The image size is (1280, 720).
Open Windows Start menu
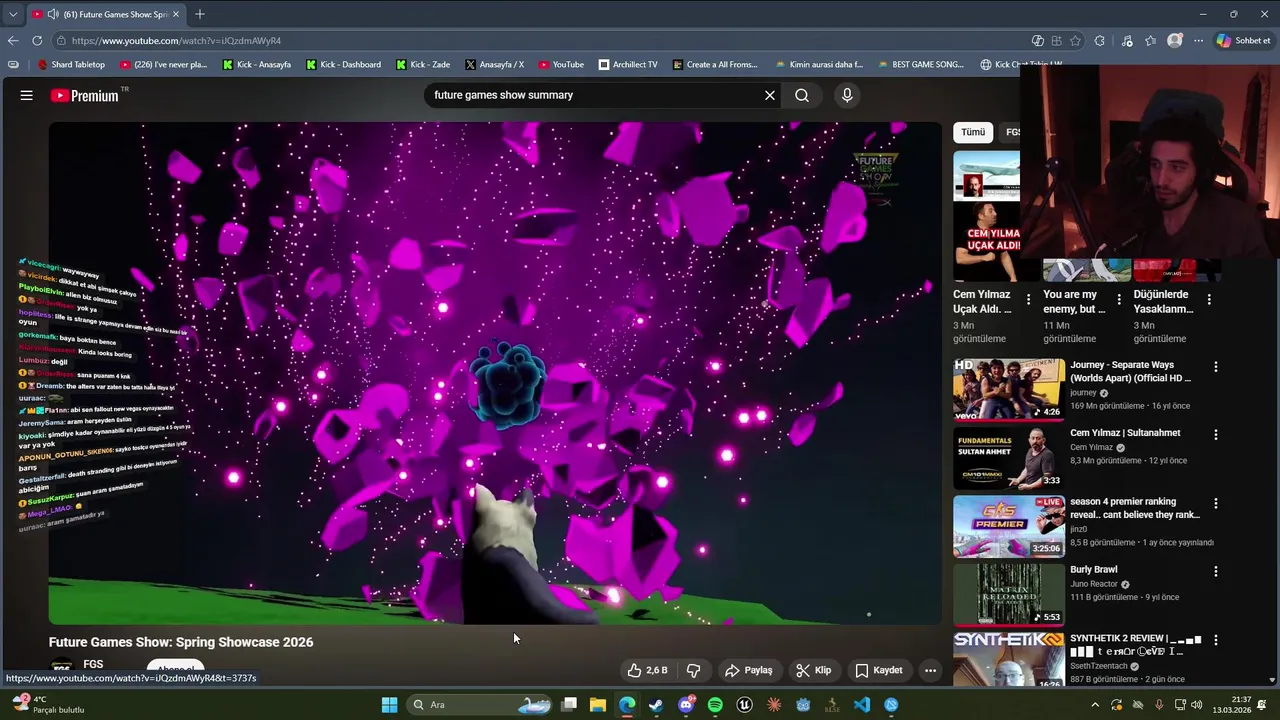(x=389, y=705)
